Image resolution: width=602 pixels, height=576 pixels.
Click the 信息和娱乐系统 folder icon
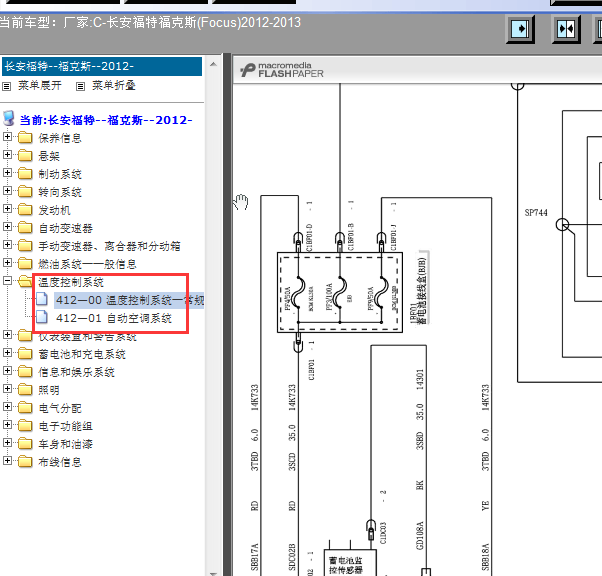click(25, 371)
